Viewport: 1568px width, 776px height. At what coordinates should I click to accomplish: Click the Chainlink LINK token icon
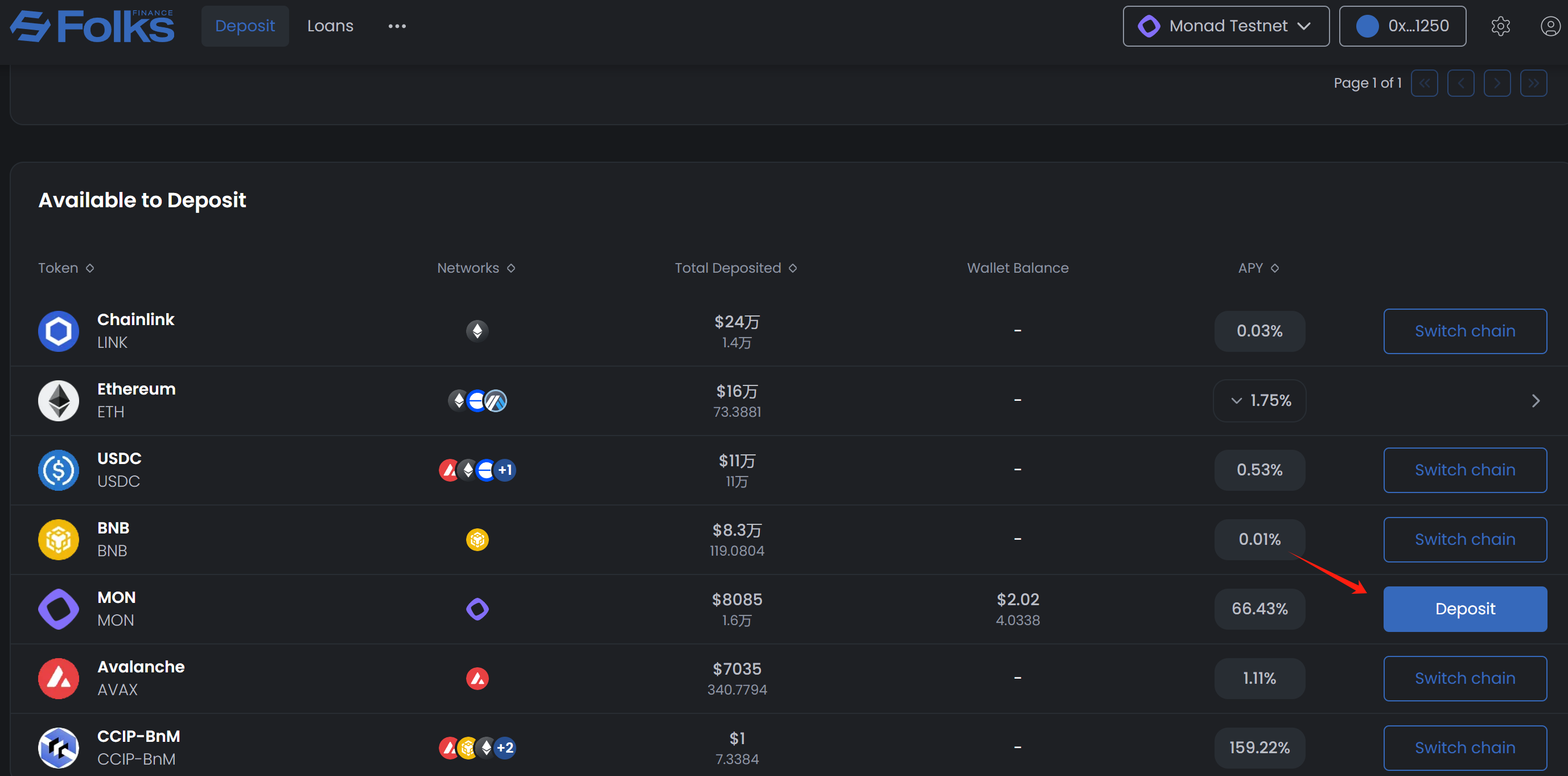click(x=59, y=331)
